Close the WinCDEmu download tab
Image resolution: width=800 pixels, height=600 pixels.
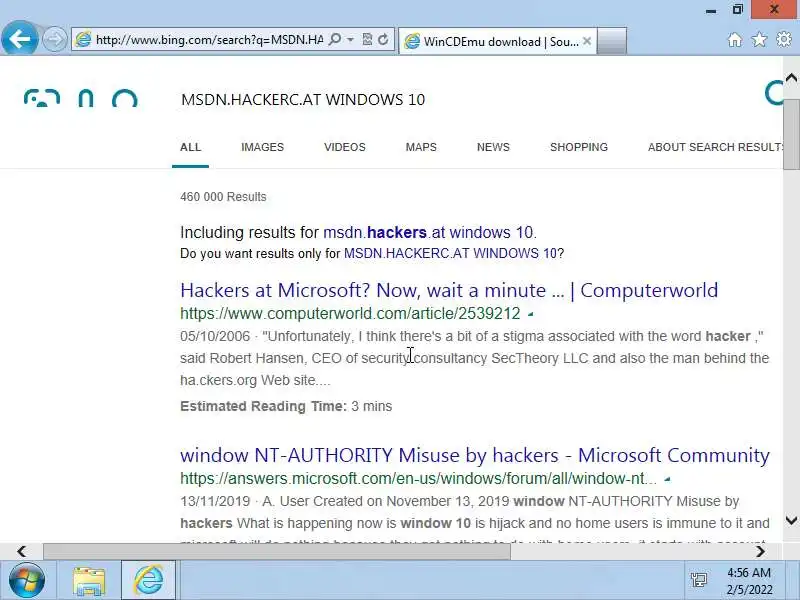point(587,41)
